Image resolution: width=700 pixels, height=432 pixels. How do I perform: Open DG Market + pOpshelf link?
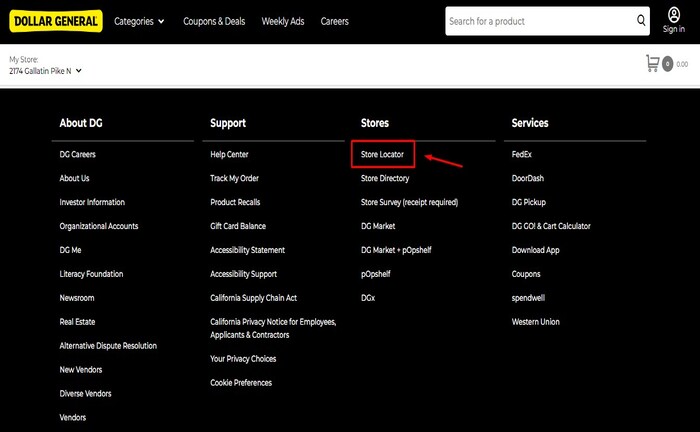(x=396, y=250)
